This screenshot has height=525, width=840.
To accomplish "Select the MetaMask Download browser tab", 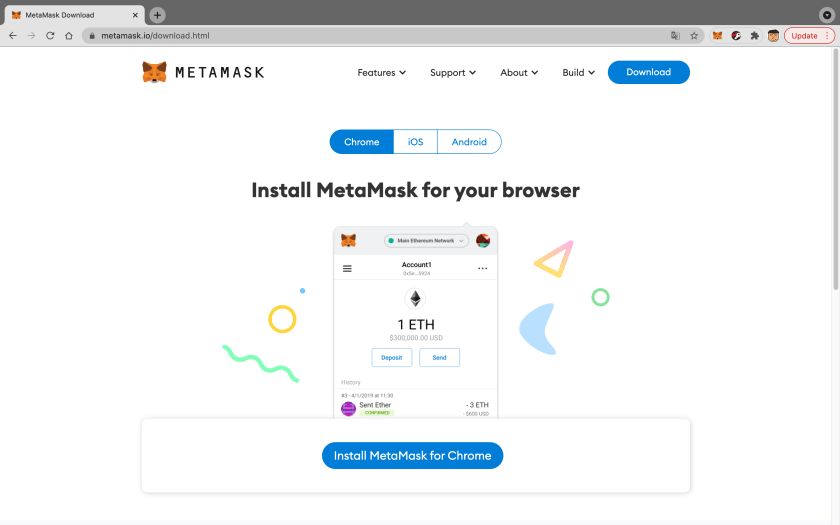I will click(x=70, y=15).
